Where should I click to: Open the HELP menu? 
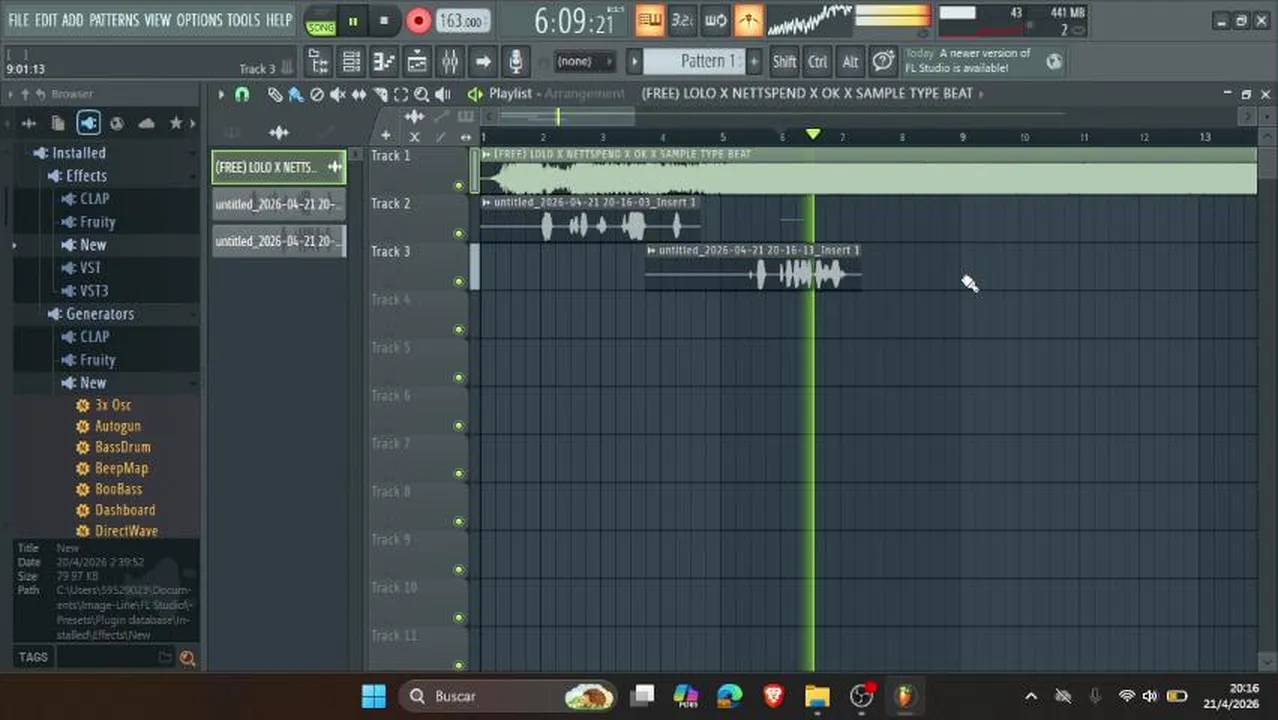279,20
